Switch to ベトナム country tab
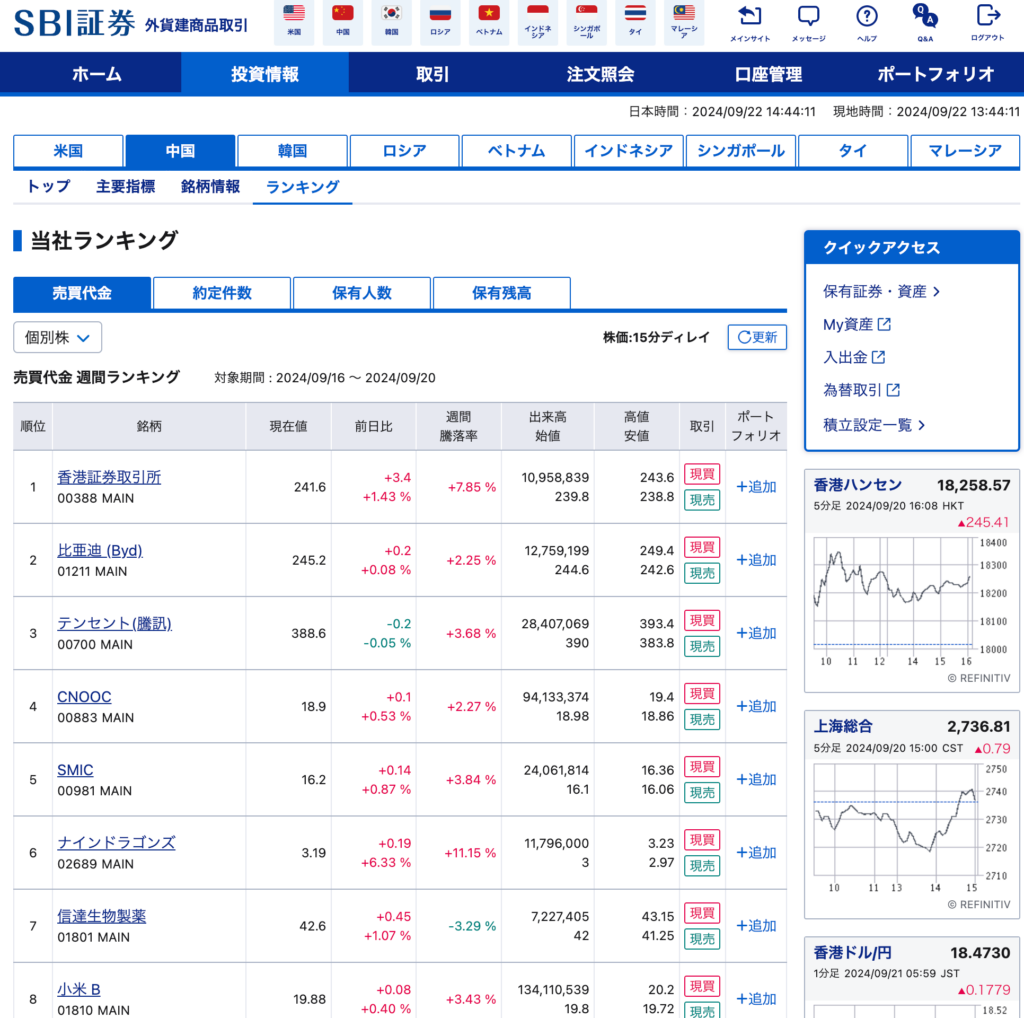The height and width of the screenshot is (1018, 1024). [x=517, y=151]
